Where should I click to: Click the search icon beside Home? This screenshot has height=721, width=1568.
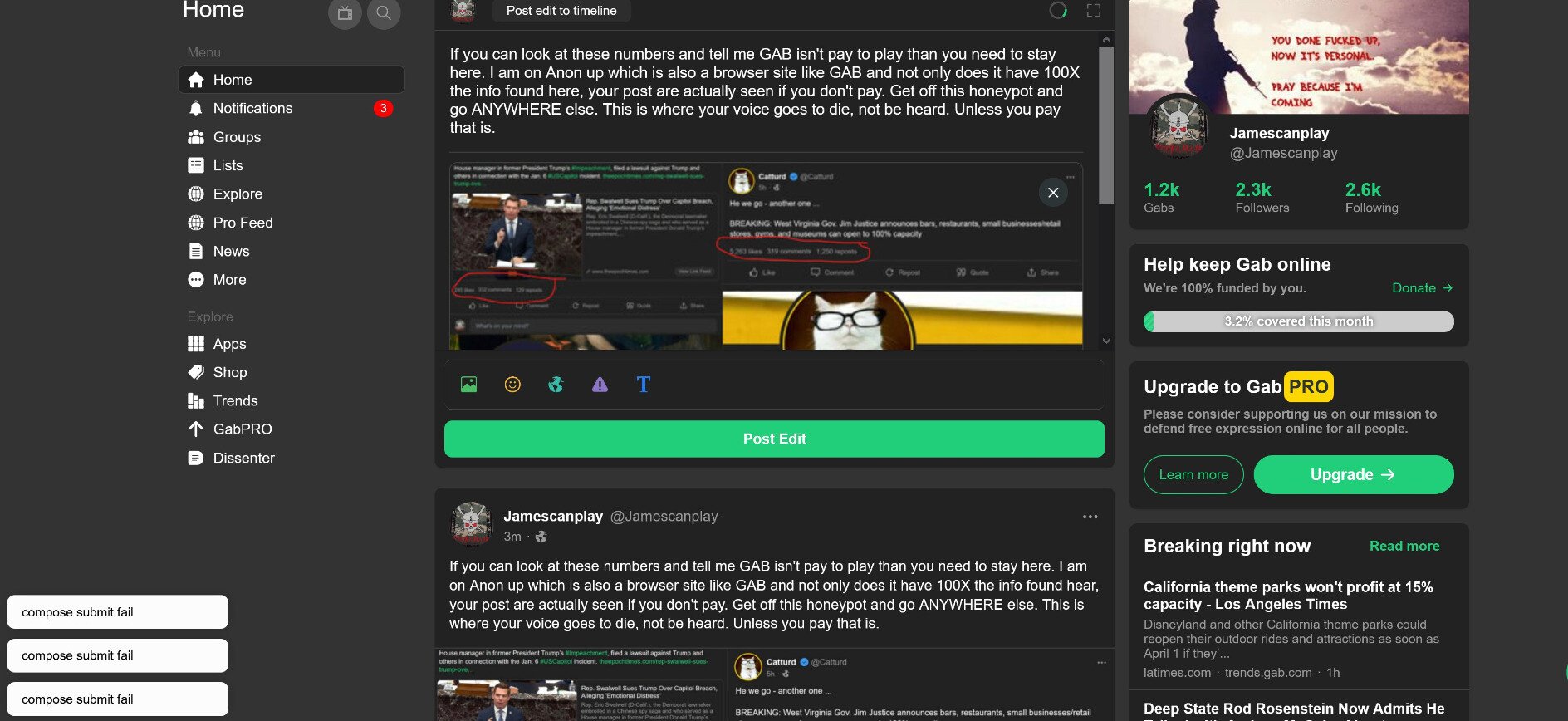point(384,13)
